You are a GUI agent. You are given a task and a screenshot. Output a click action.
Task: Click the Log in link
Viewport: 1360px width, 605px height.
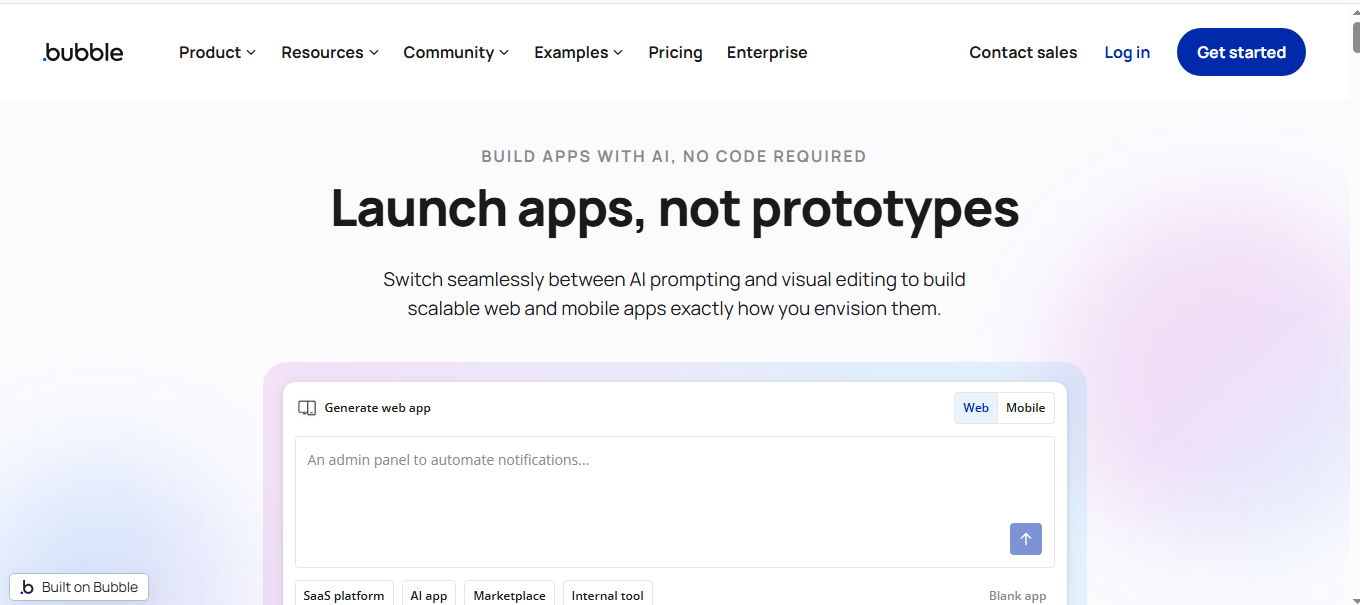click(x=1126, y=53)
